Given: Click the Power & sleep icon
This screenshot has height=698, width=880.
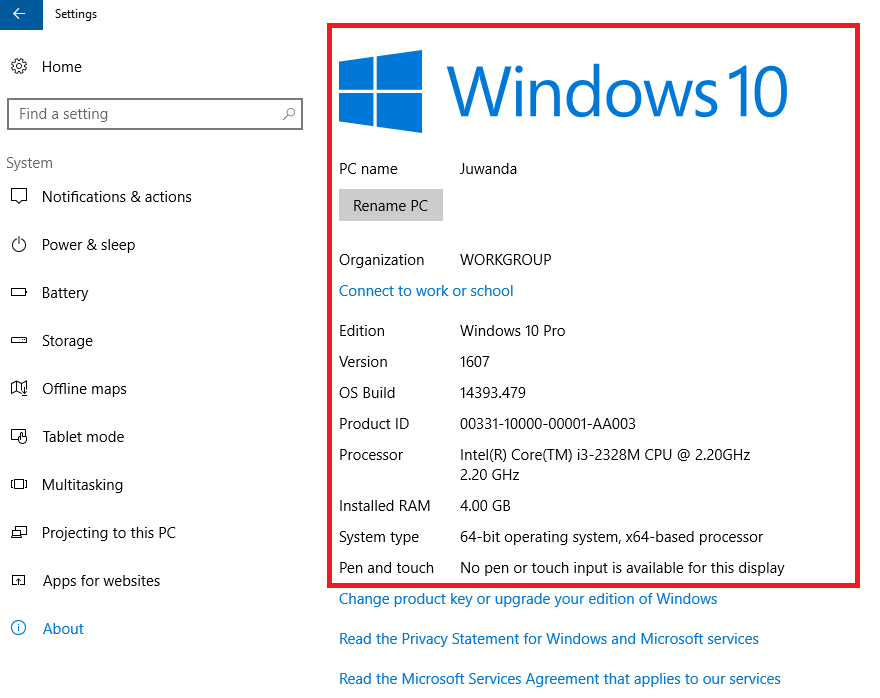Looking at the screenshot, I should pyautogui.click(x=19, y=245).
